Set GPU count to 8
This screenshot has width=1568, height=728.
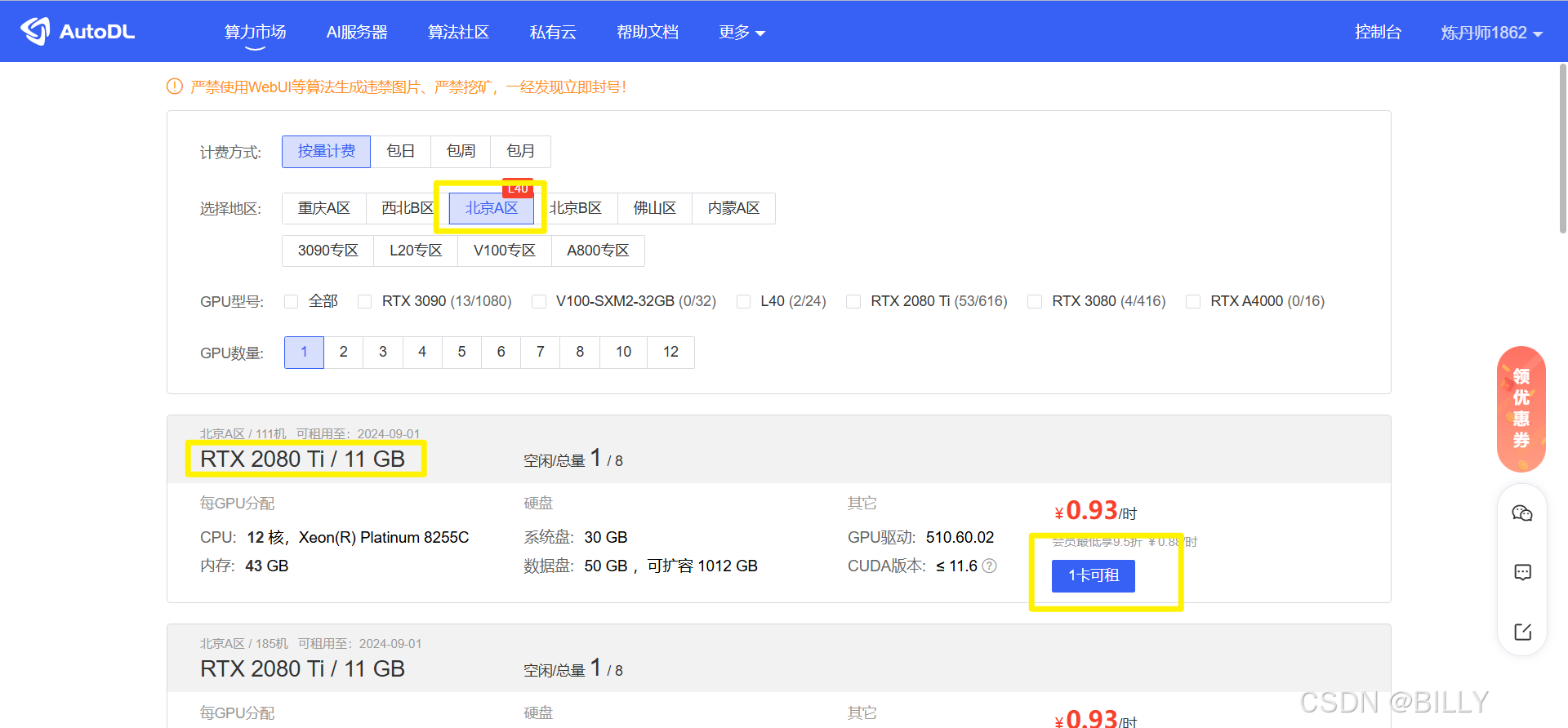coord(580,352)
